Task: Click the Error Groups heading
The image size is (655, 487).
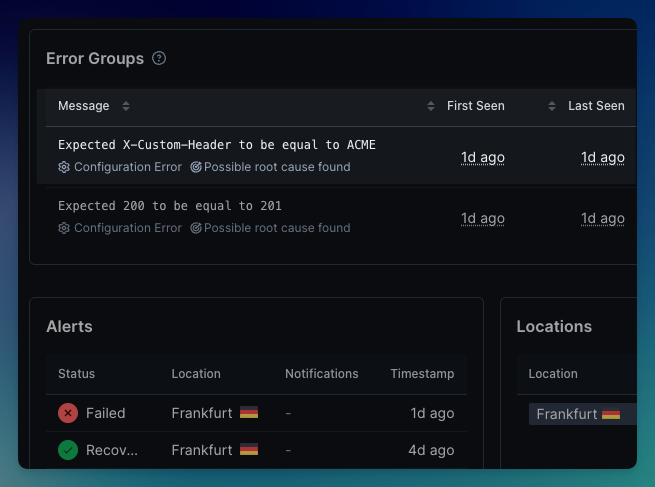Action: point(95,58)
